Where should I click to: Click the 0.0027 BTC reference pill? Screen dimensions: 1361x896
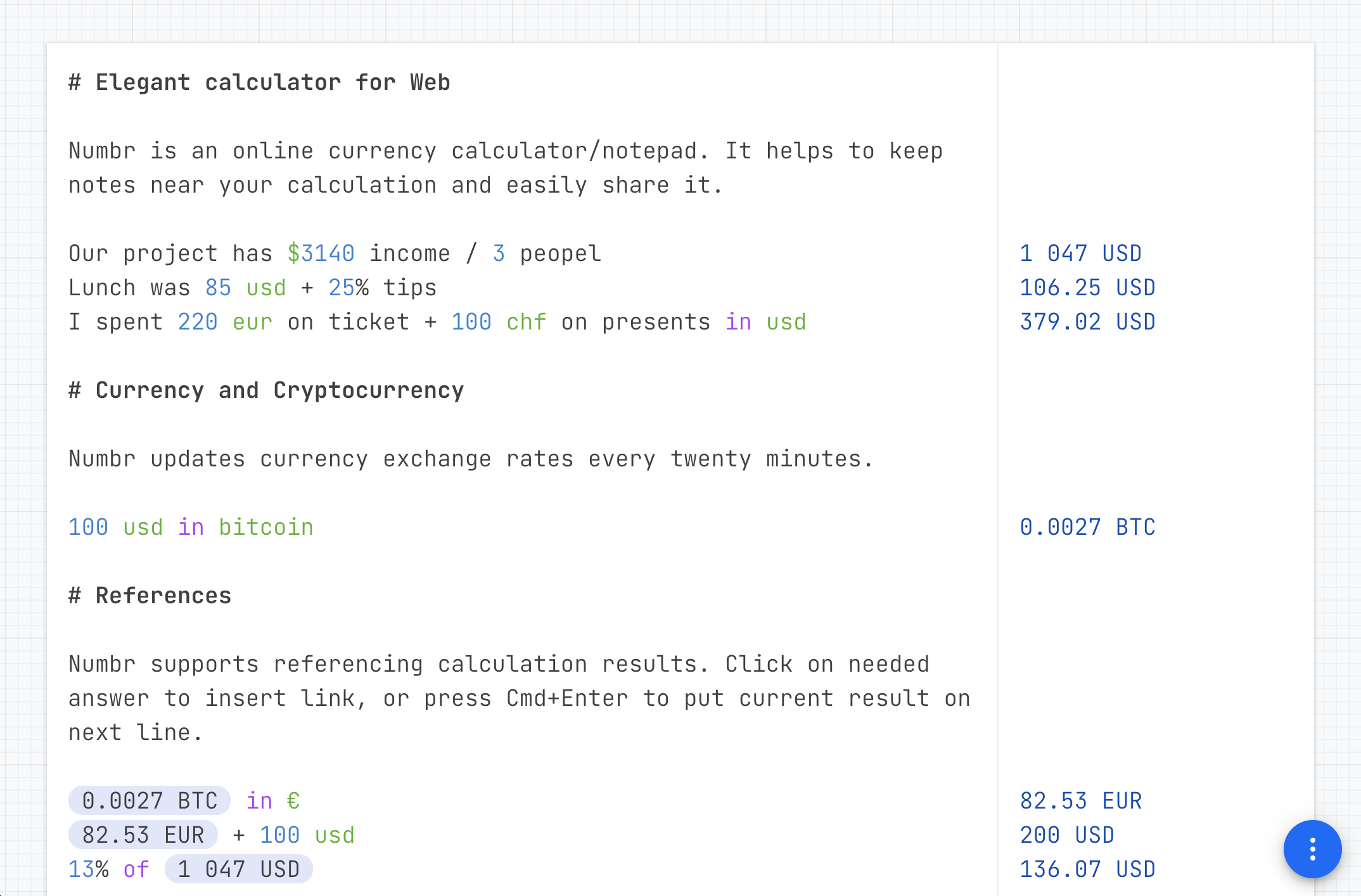(150, 801)
